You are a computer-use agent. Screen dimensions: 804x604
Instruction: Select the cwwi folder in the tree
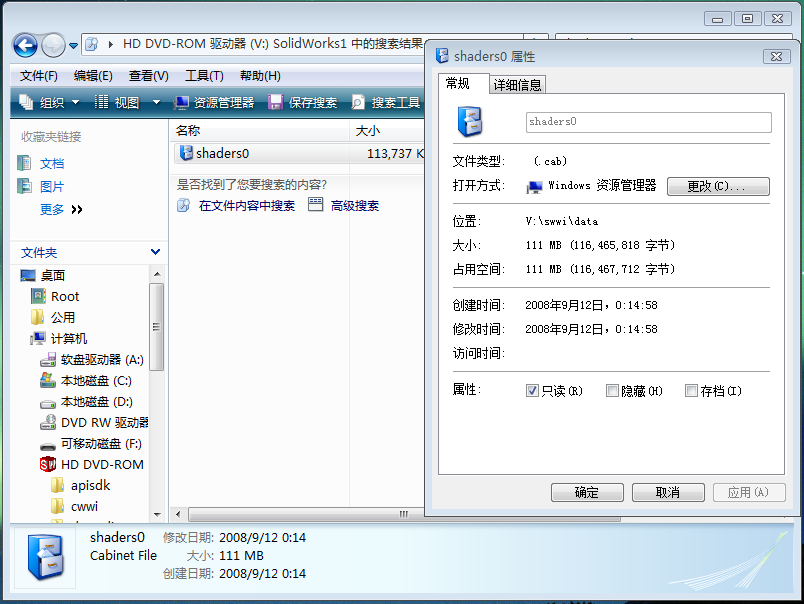[84, 507]
